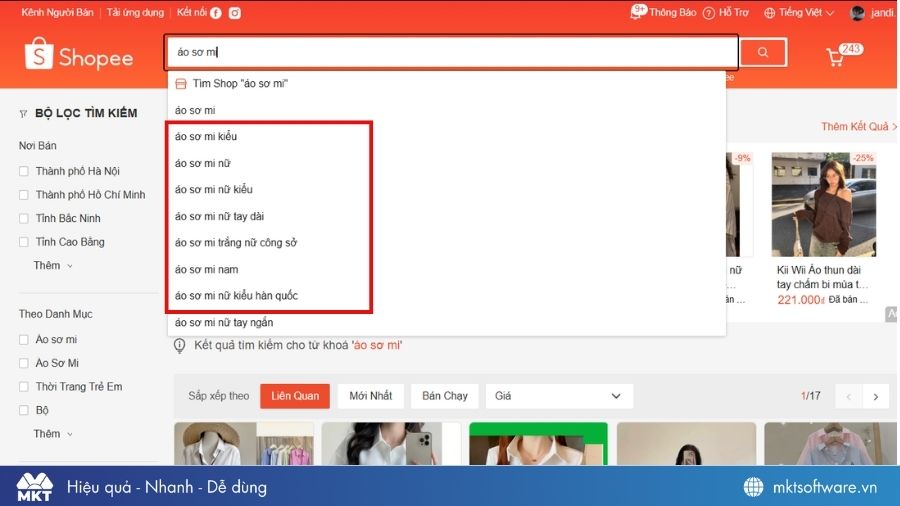Open Tải ứng dụng link
This screenshot has width=900, height=506.
pyautogui.click(x=135, y=13)
